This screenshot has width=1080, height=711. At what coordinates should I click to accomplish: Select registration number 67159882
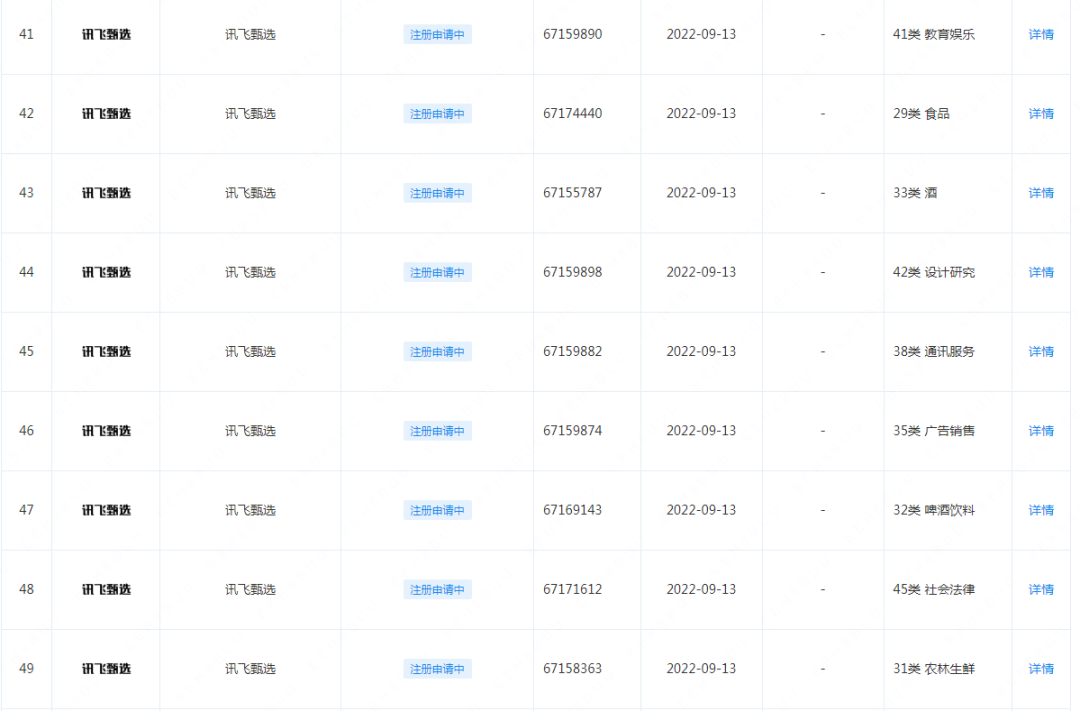tap(572, 351)
